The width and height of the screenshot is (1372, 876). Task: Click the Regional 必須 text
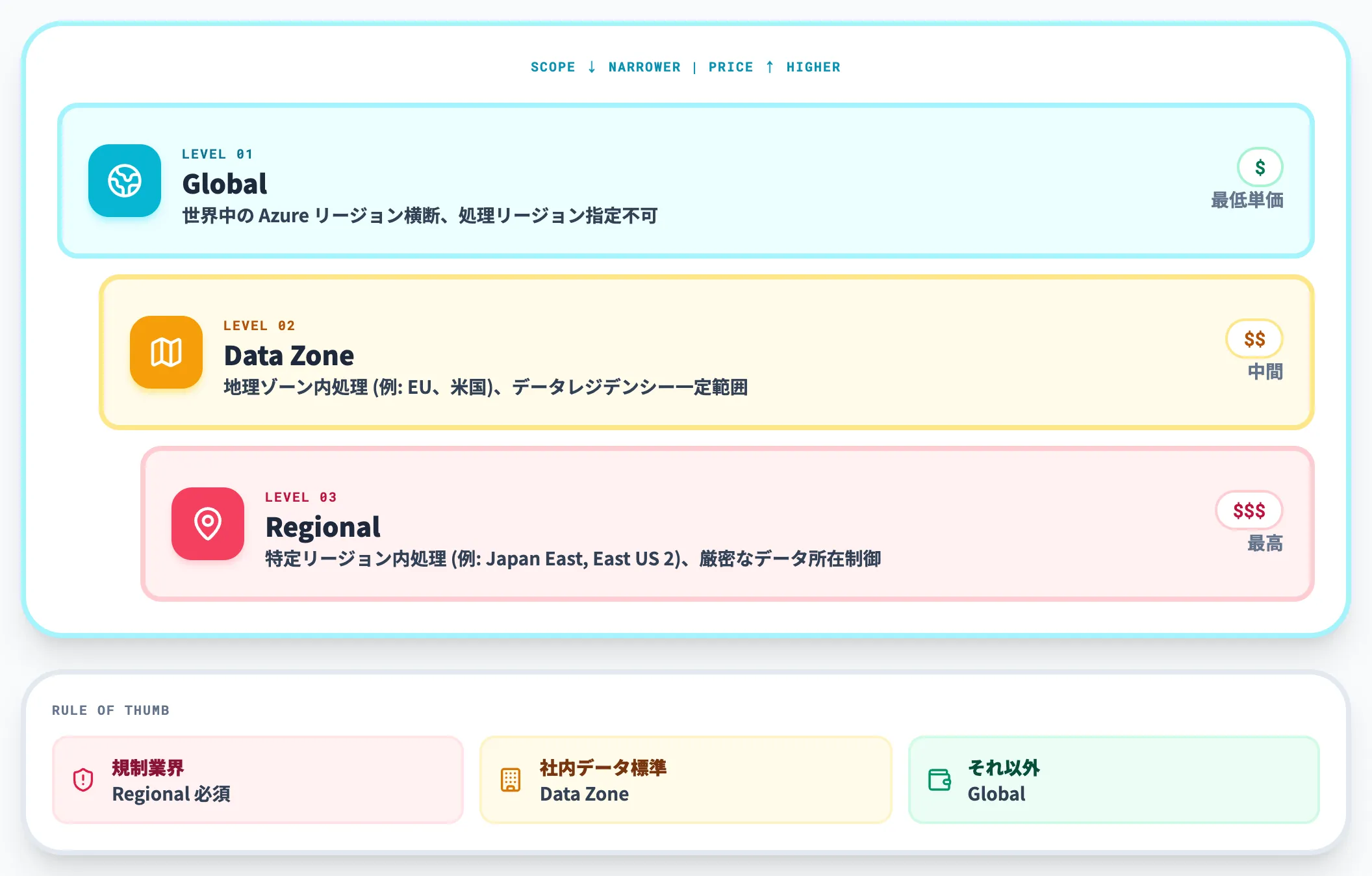(171, 794)
